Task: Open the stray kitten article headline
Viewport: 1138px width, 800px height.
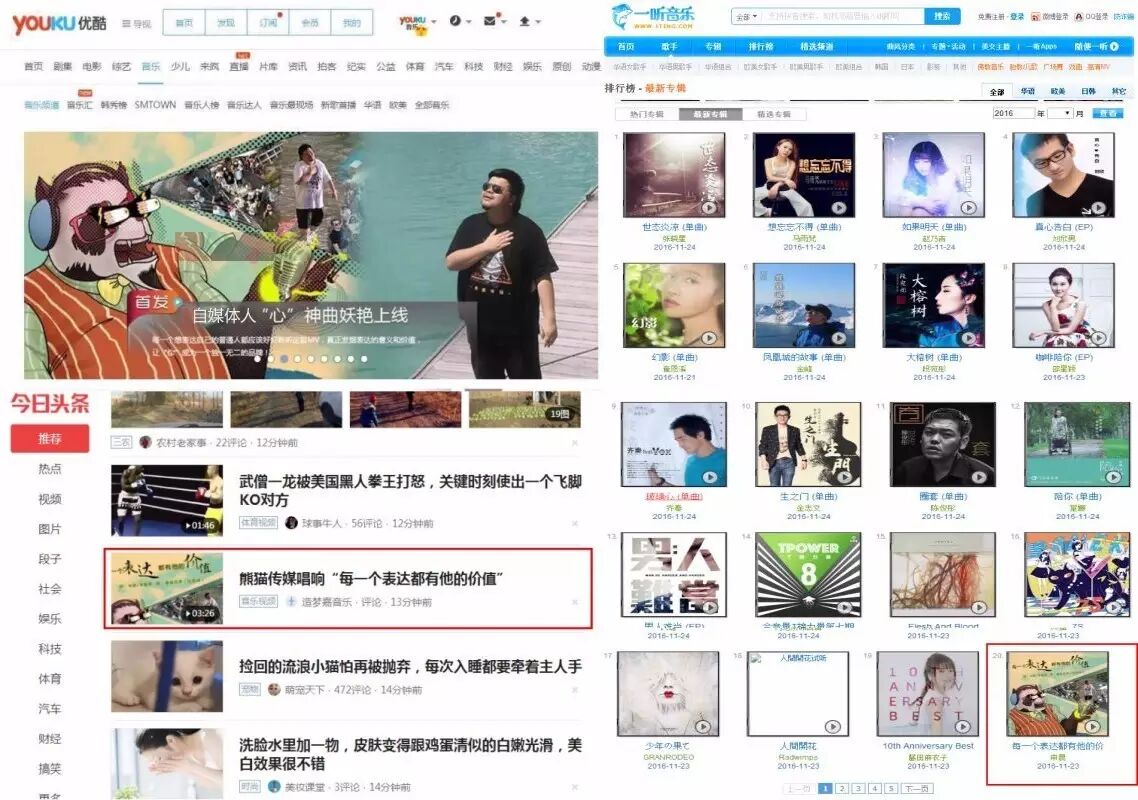Action: point(411,666)
